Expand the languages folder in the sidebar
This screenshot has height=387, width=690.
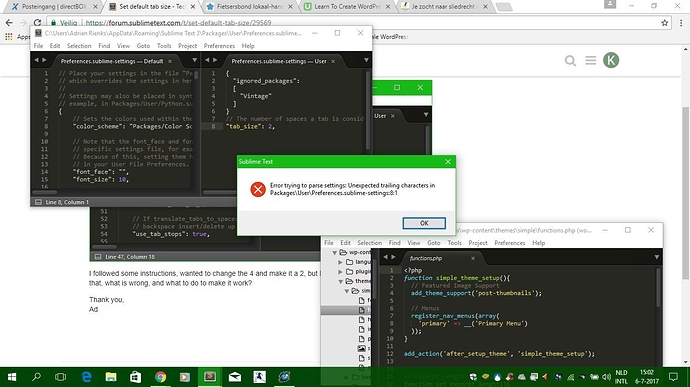(340, 262)
